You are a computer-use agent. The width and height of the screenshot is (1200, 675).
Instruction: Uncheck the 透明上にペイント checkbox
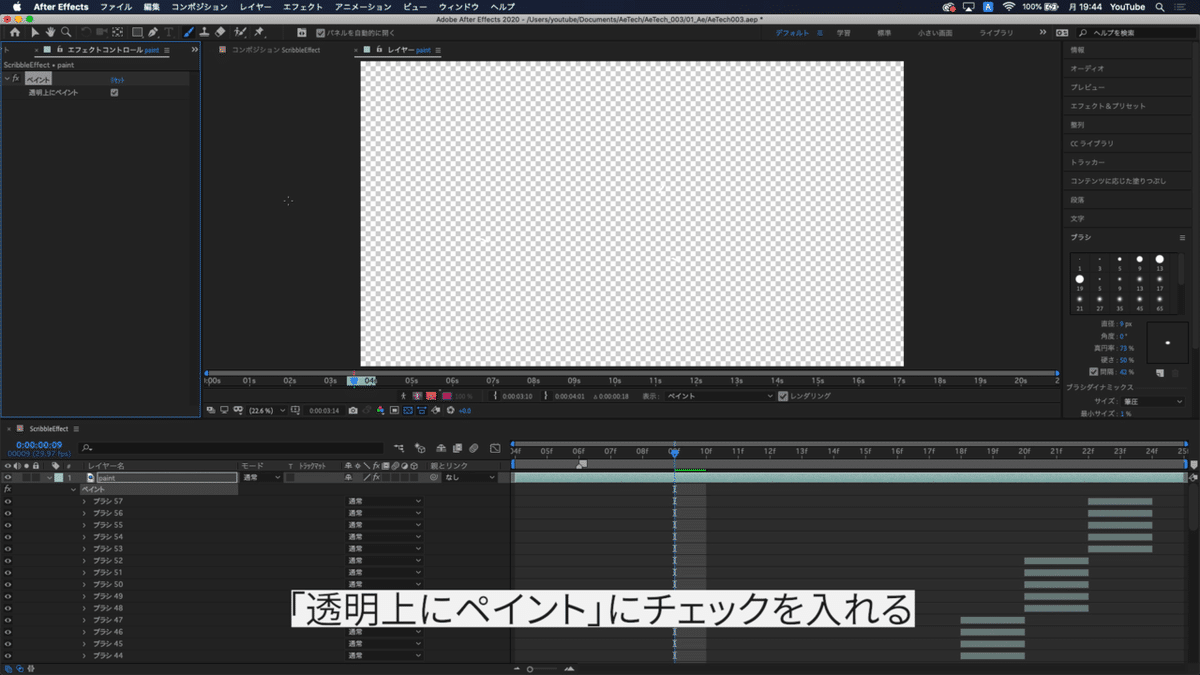(x=115, y=92)
